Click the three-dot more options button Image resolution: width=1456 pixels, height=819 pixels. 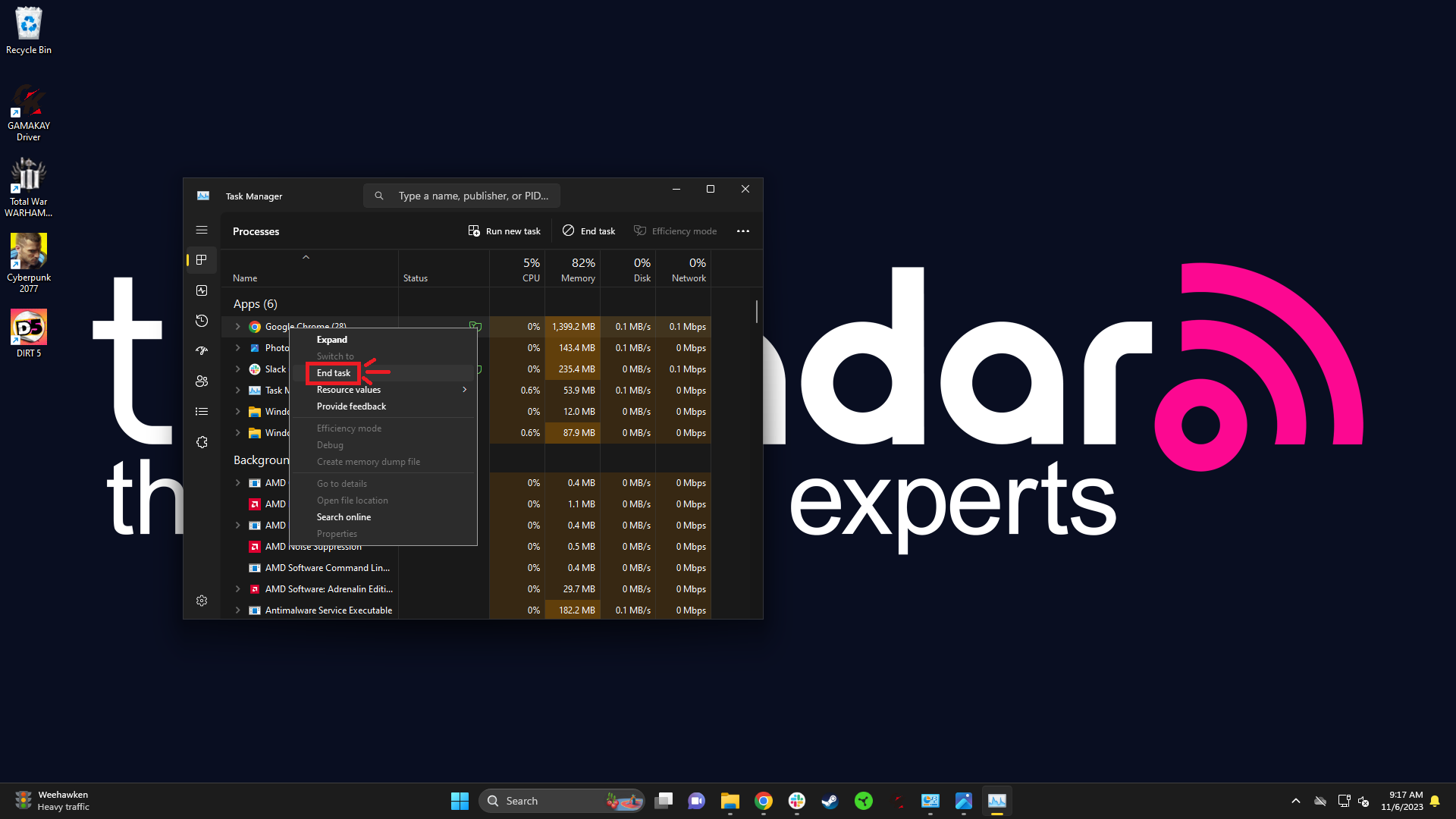point(743,231)
